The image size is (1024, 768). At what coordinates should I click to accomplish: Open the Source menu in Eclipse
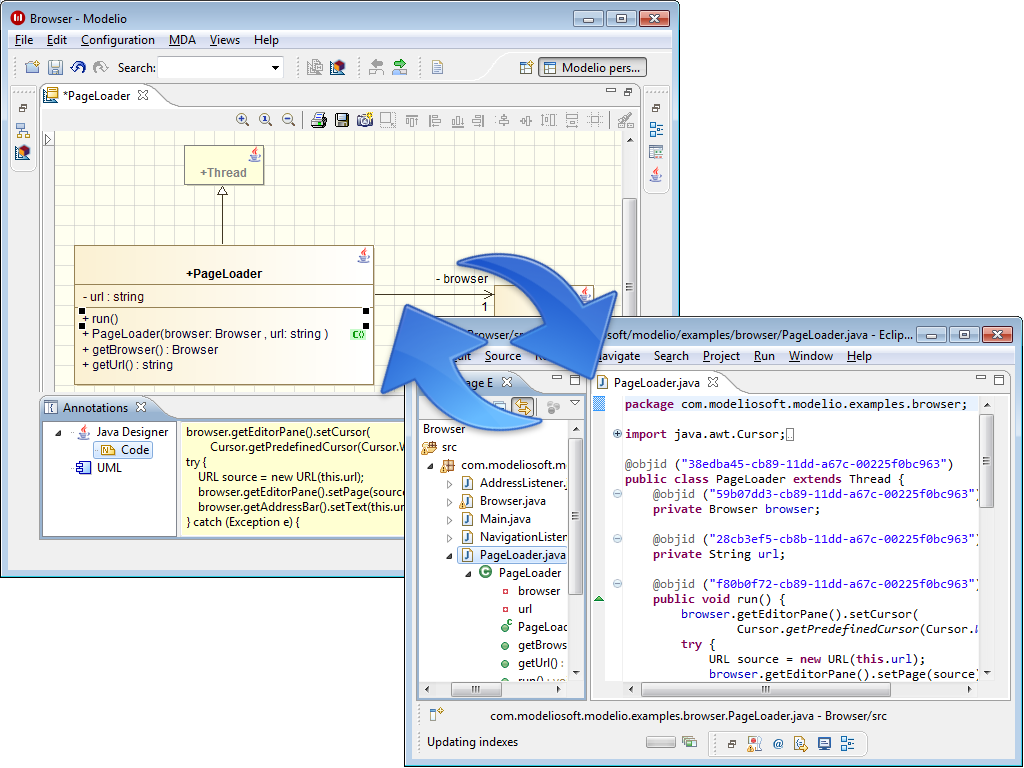coord(503,356)
